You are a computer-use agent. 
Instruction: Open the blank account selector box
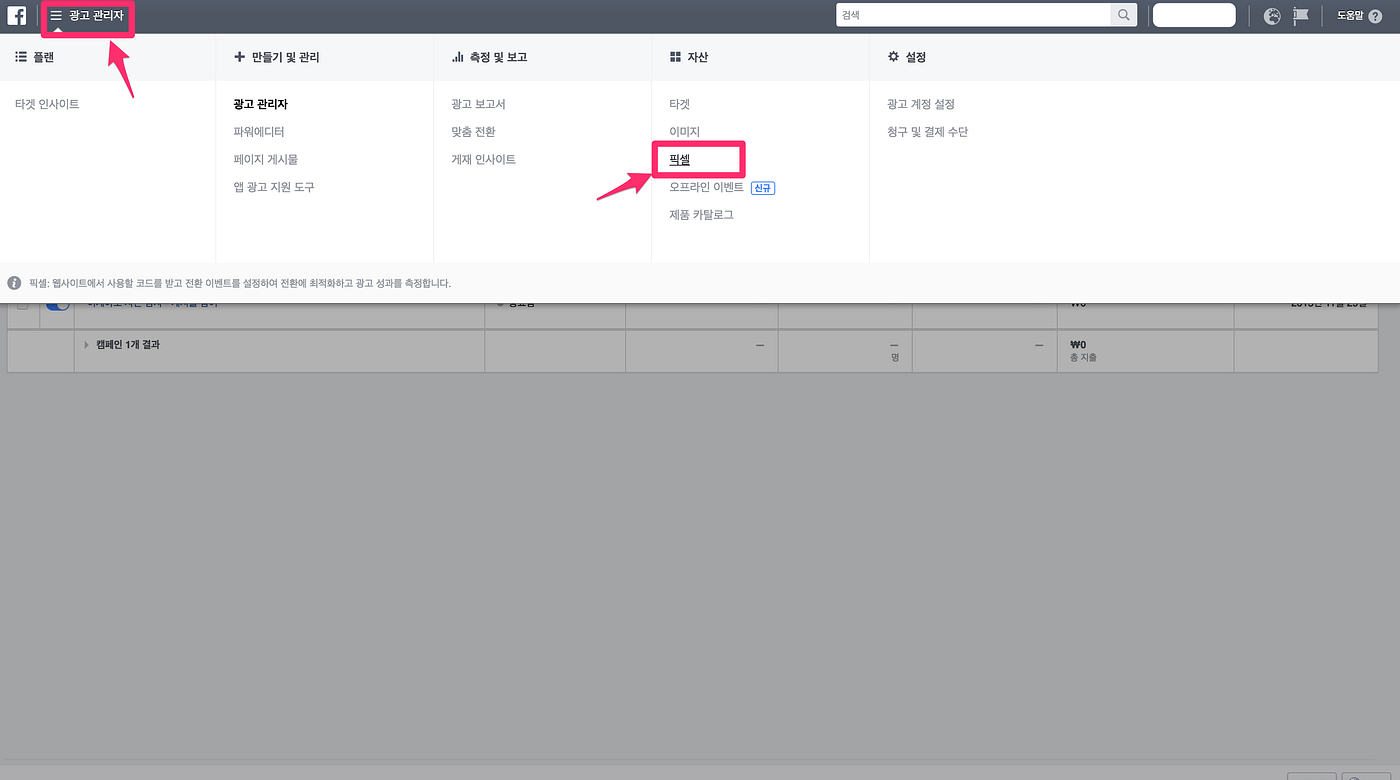1194,15
